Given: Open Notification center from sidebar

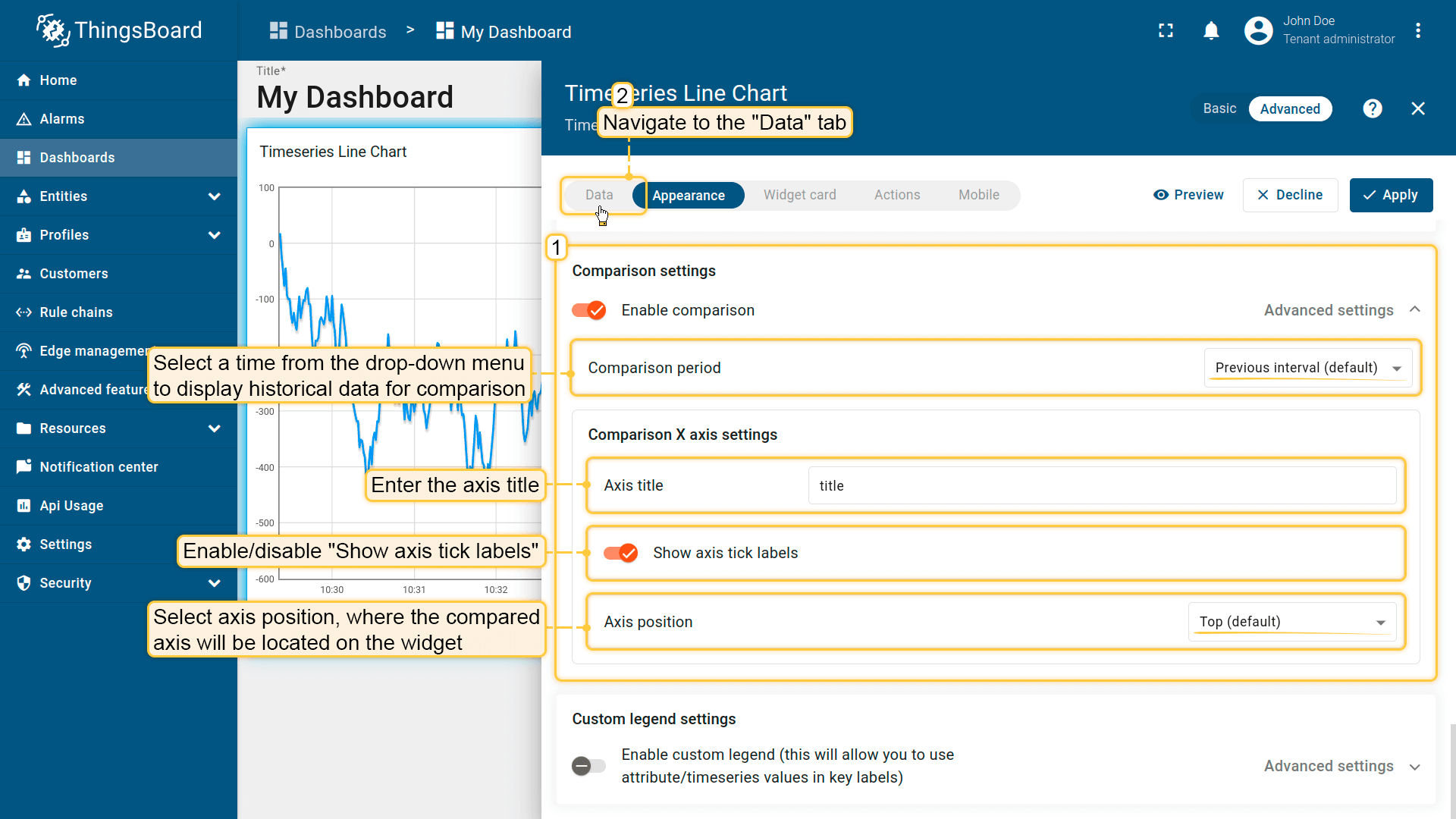Looking at the screenshot, I should coord(99,467).
